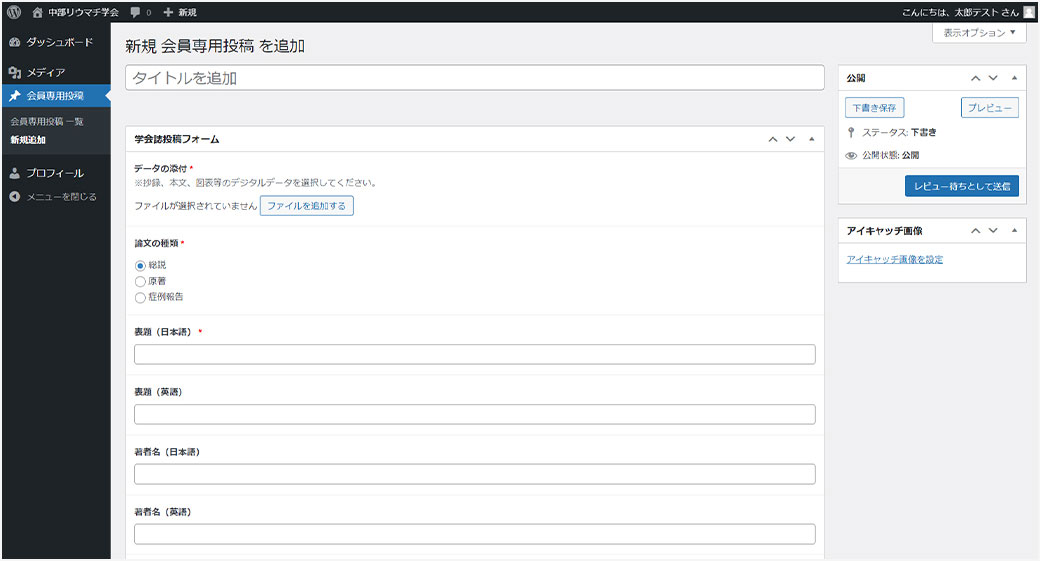The height and width of the screenshot is (561, 1040).
Task: Go to 会員専用投稿 一覧 submenu
Action: click(47, 121)
